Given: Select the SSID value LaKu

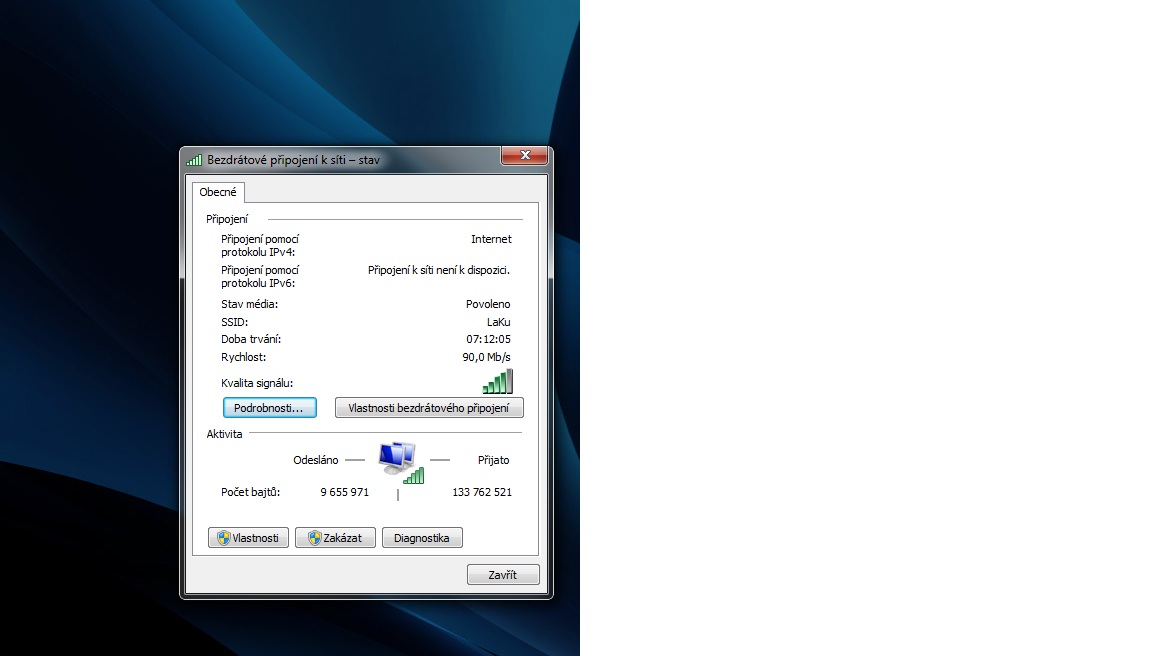Looking at the screenshot, I should pyautogui.click(x=498, y=322).
